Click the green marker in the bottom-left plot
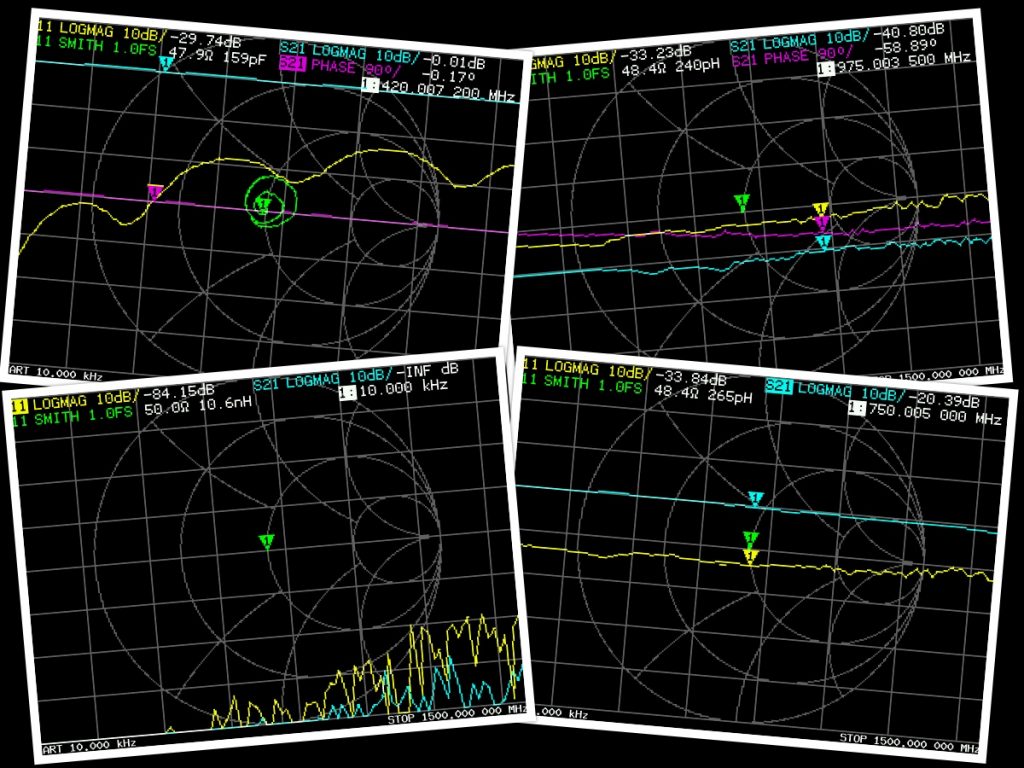Viewport: 1024px width, 768px height. [266, 541]
